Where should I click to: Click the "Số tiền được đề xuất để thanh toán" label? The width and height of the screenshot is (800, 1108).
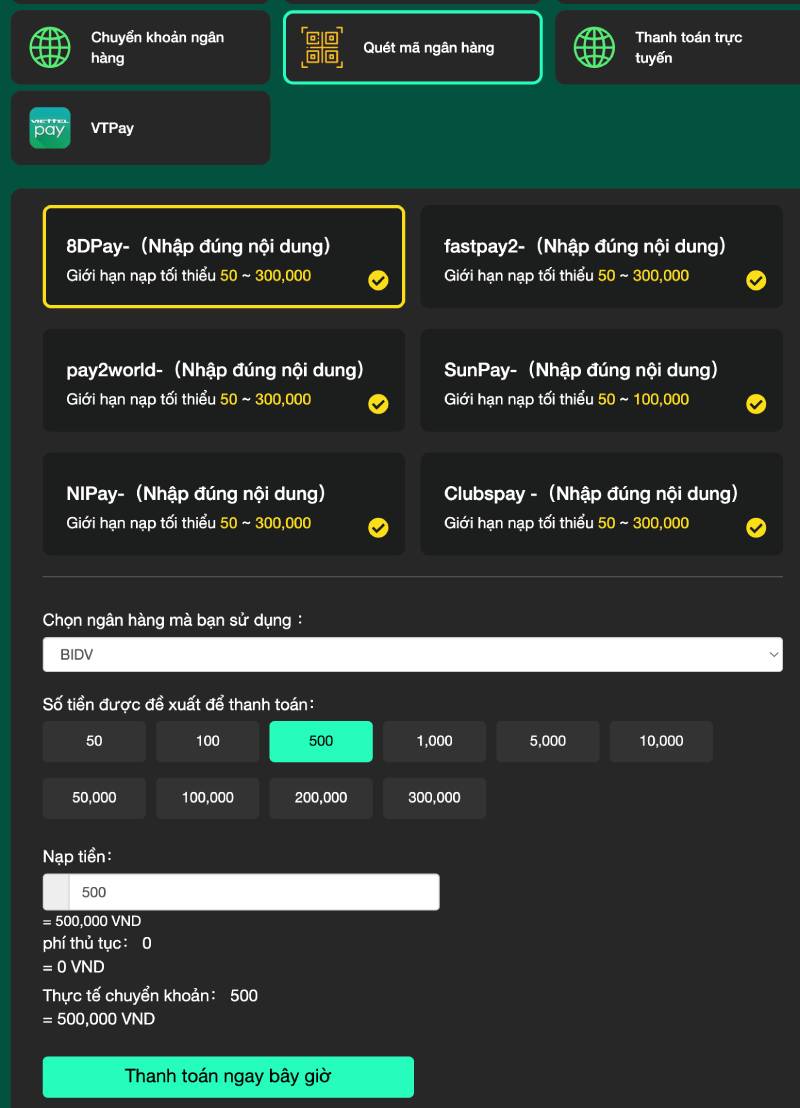[178, 705]
